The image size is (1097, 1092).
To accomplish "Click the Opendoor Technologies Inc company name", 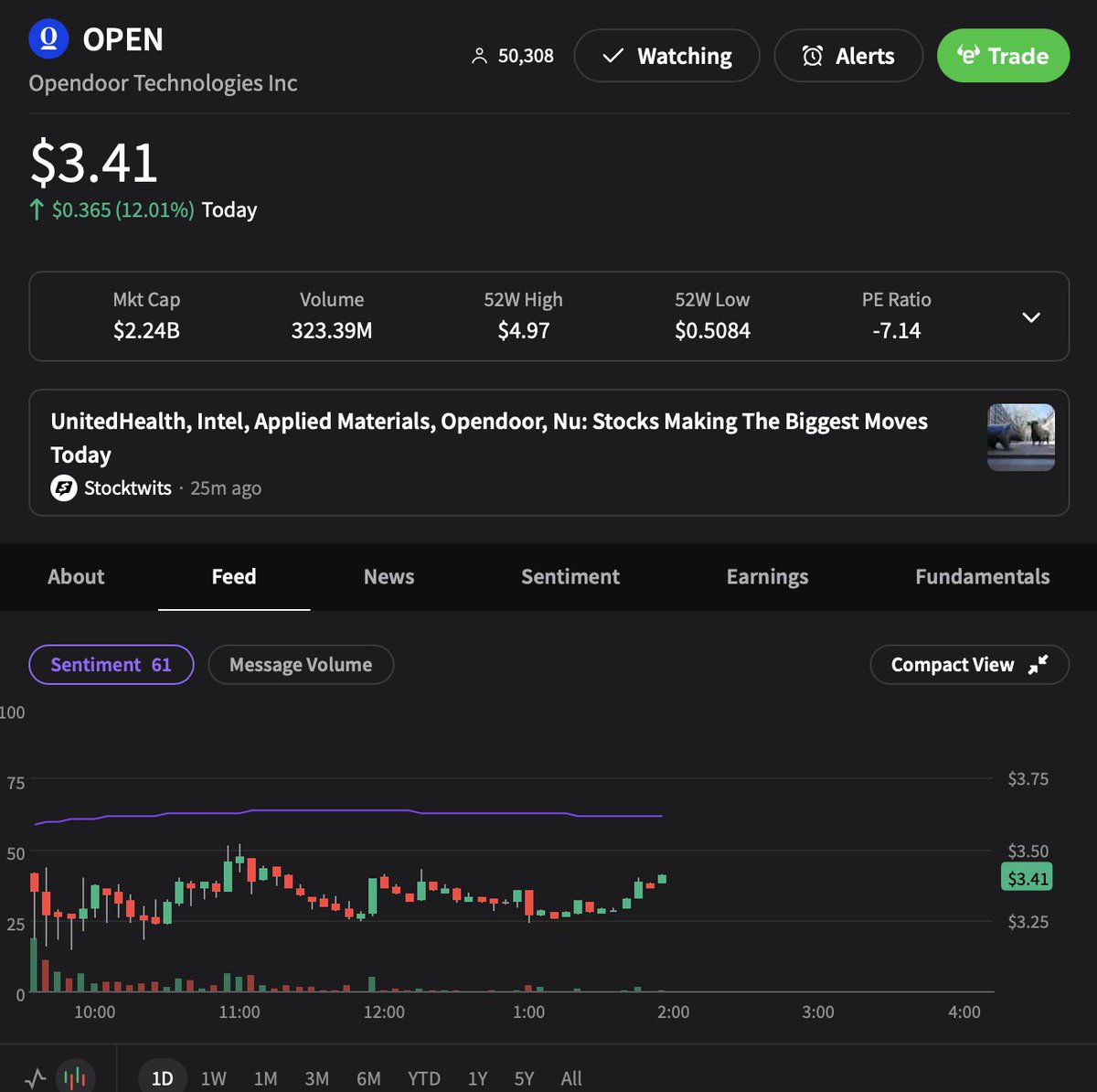I will pos(163,83).
